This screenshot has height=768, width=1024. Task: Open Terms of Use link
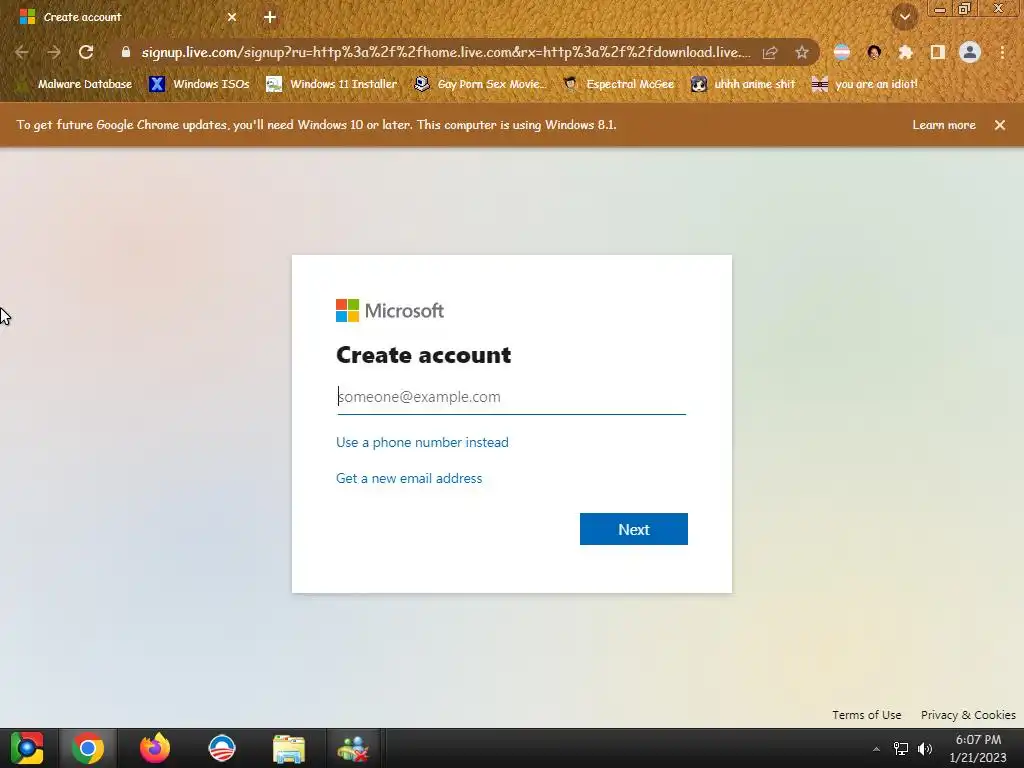pyautogui.click(x=867, y=714)
